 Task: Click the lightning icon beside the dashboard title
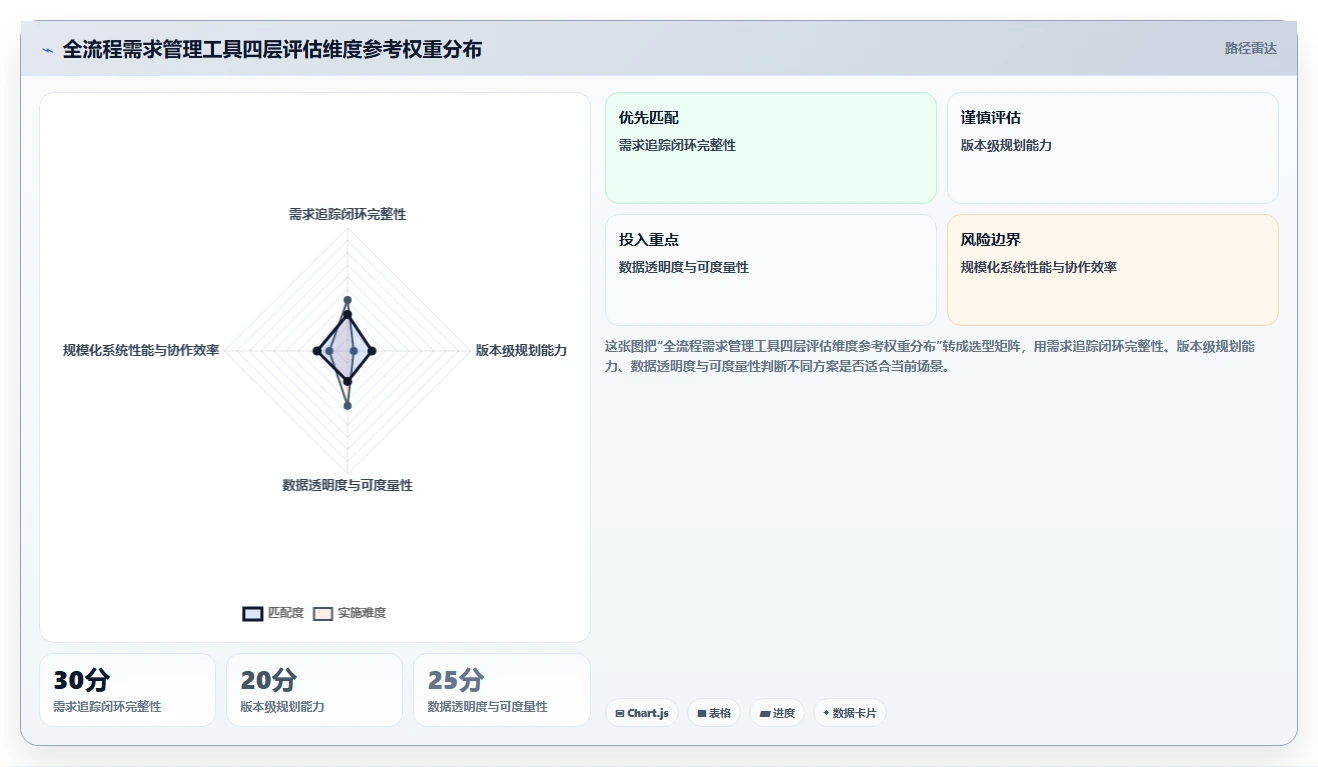coord(47,49)
